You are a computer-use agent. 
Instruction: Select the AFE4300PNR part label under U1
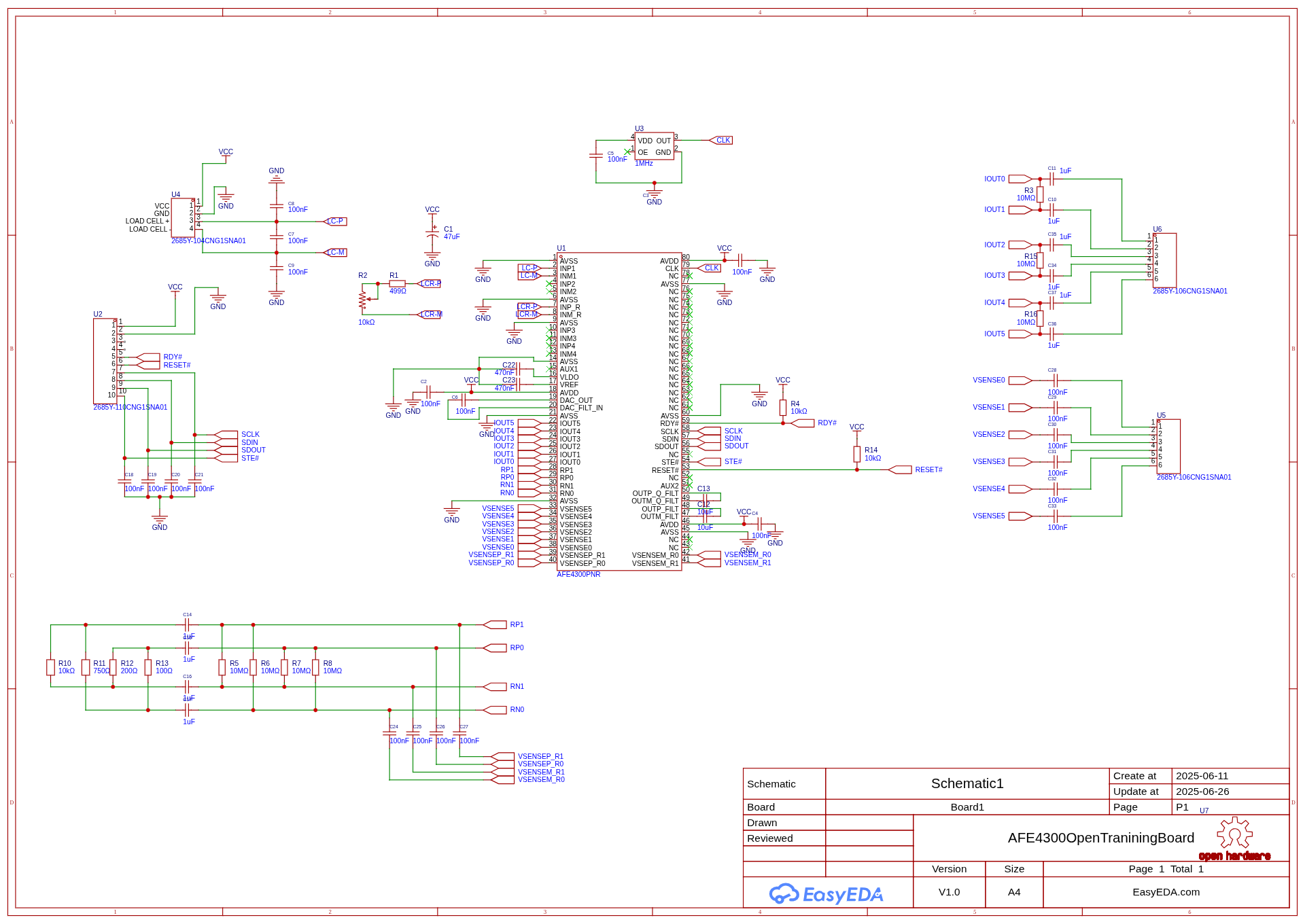click(578, 575)
